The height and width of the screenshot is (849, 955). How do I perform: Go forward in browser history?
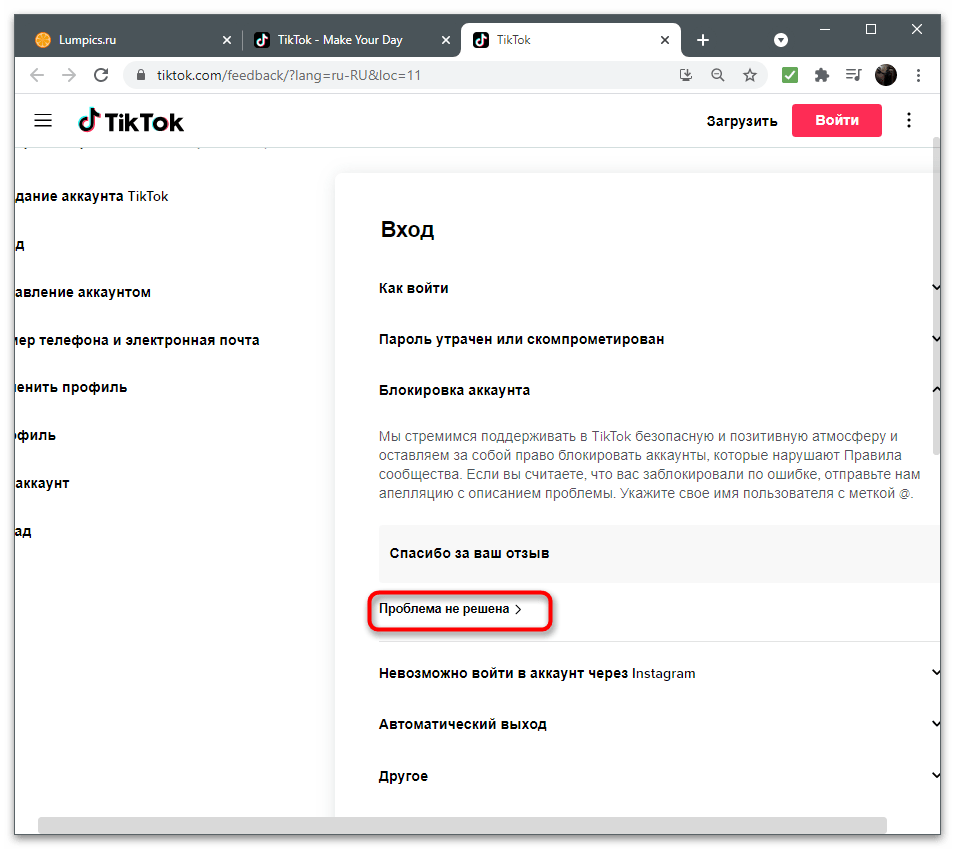(x=69, y=75)
